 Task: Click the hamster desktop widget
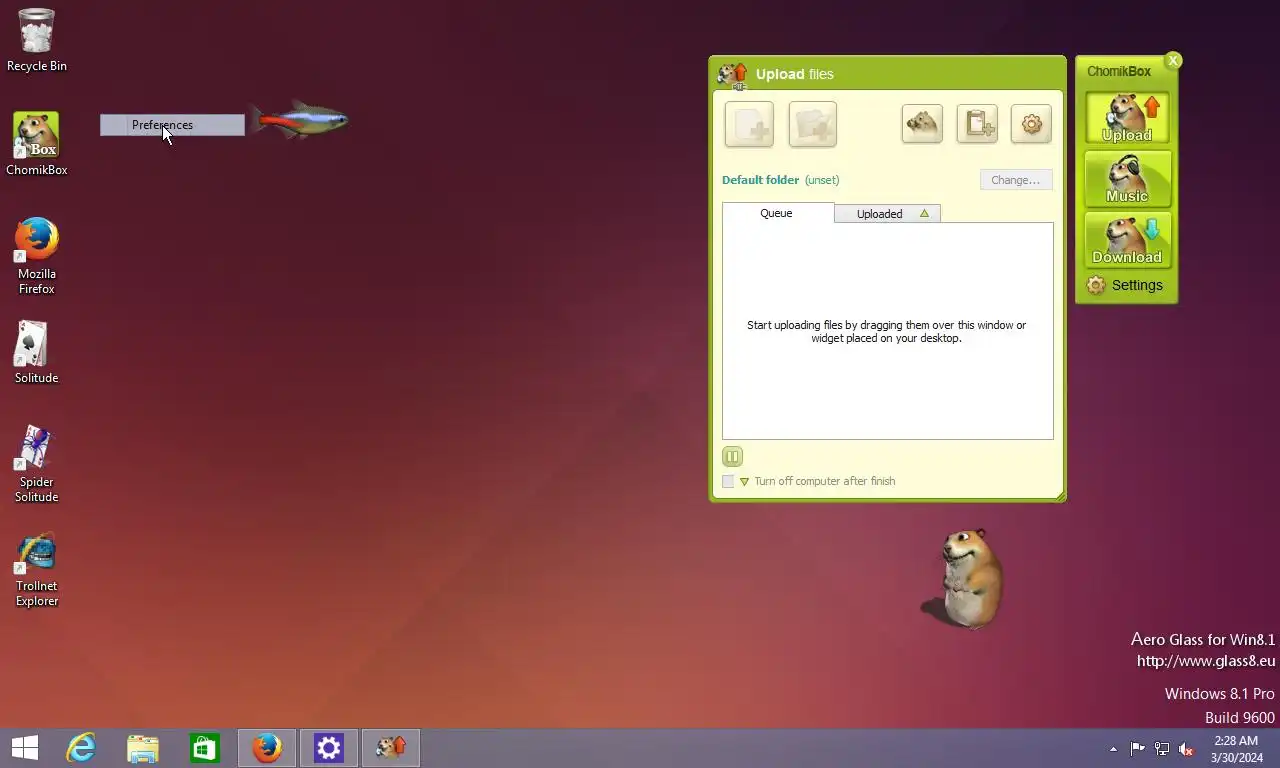[x=962, y=579]
